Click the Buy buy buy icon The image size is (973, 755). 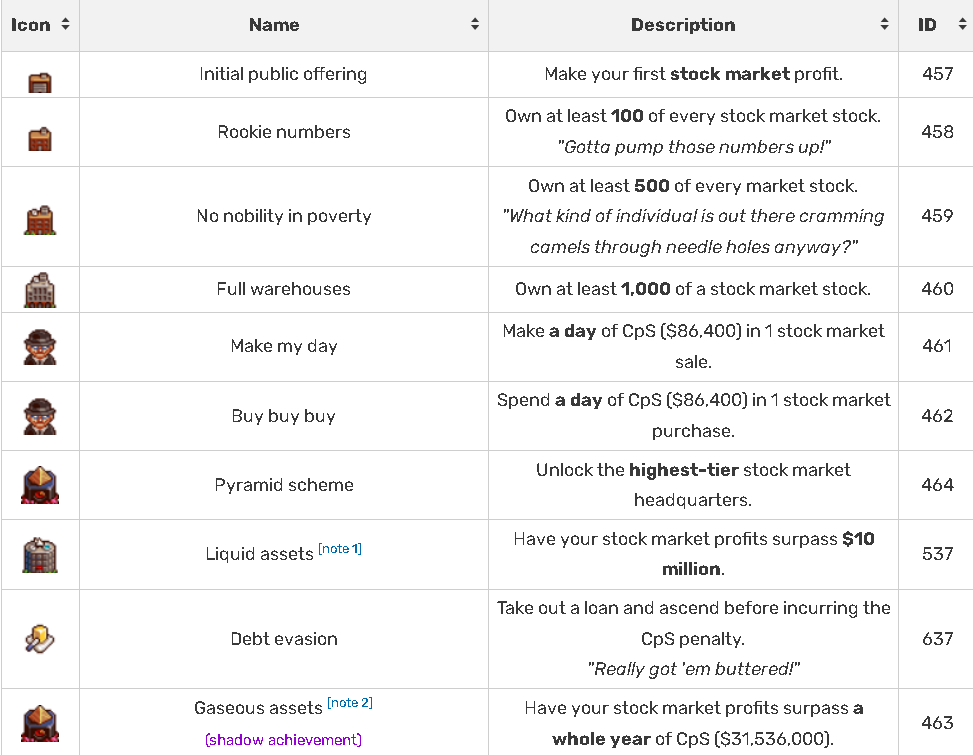coord(40,416)
